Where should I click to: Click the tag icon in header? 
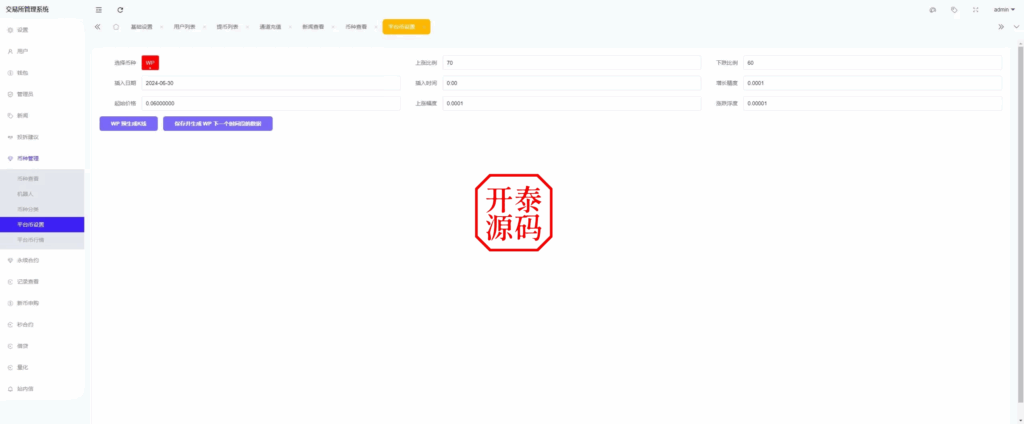tap(954, 9)
